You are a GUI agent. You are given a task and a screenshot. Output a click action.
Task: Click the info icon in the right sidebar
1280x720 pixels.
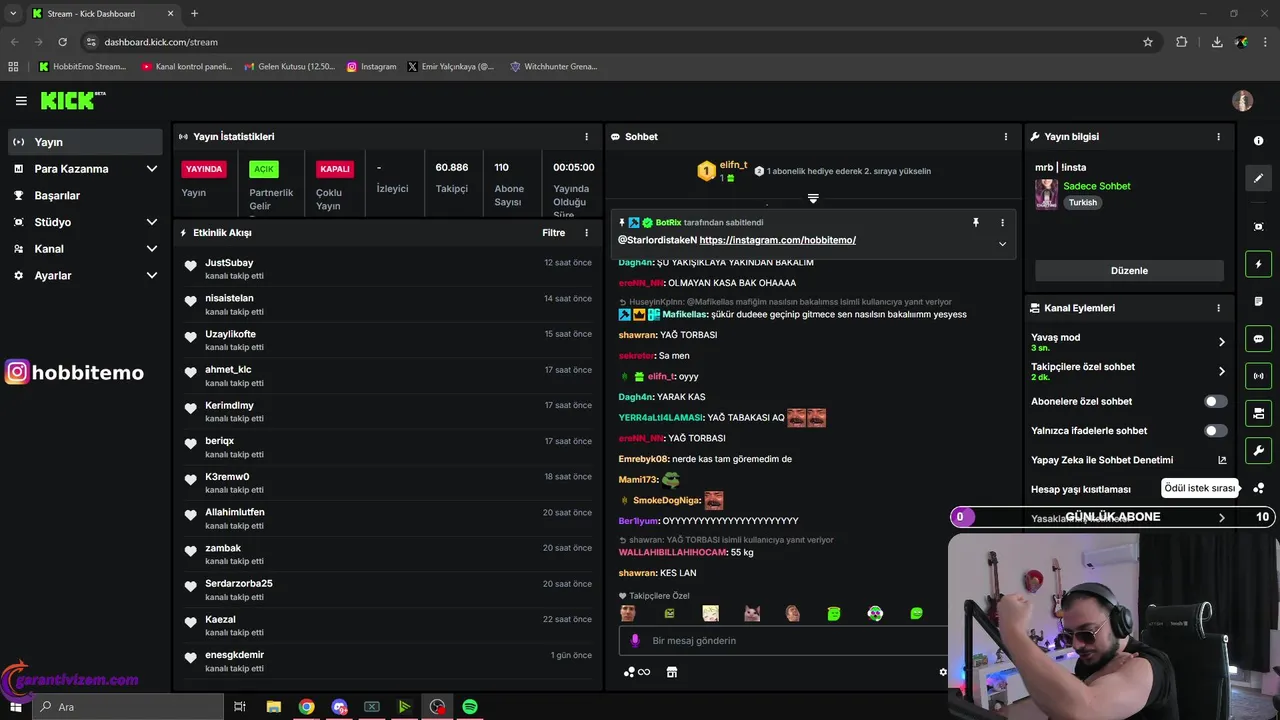click(1259, 141)
